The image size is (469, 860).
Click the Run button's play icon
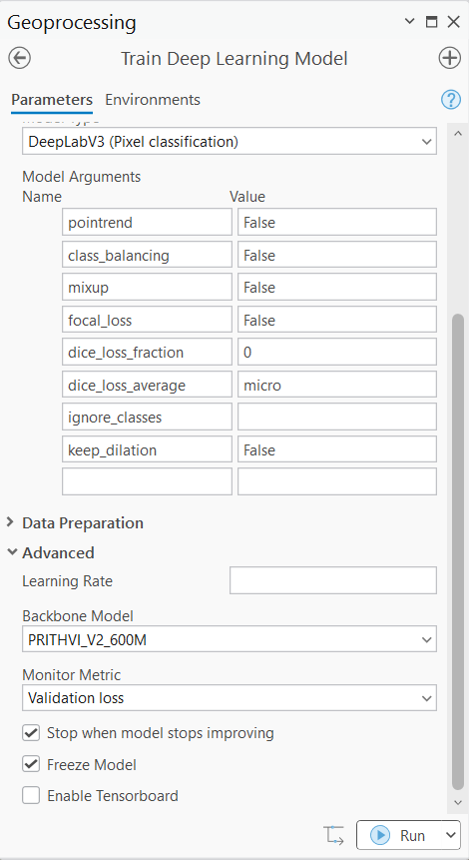point(380,835)
